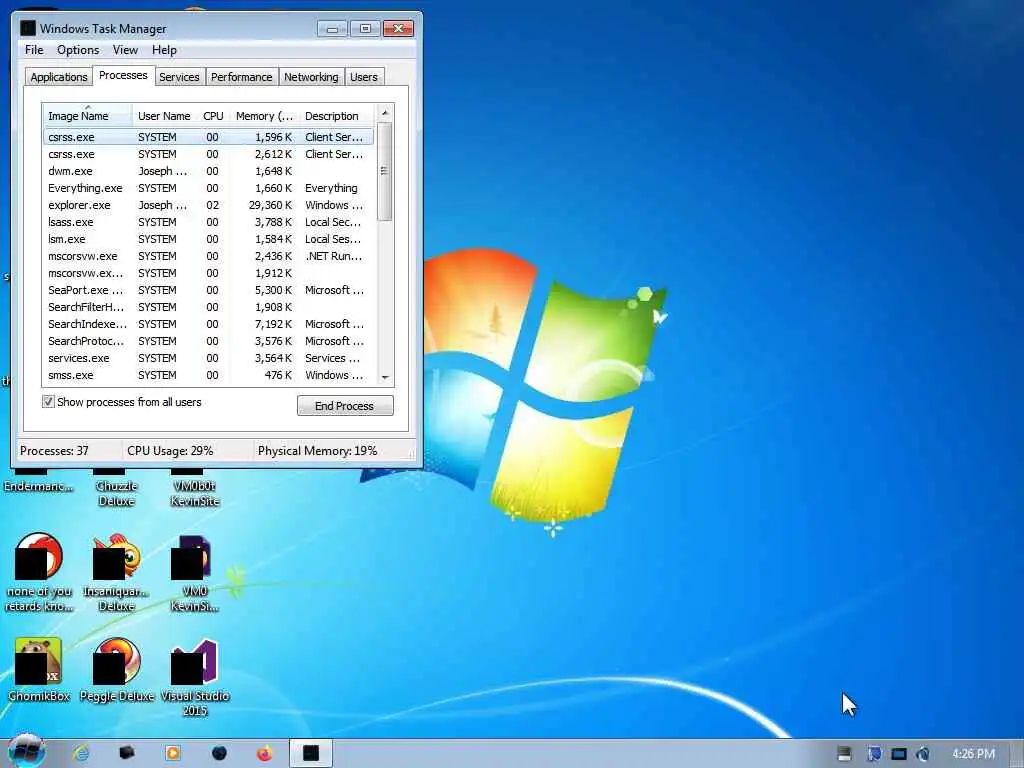Select the VM0 KevinSi... desktop shortcut
The height and width of the screenshot is (768, 1024).
point(195,573)
